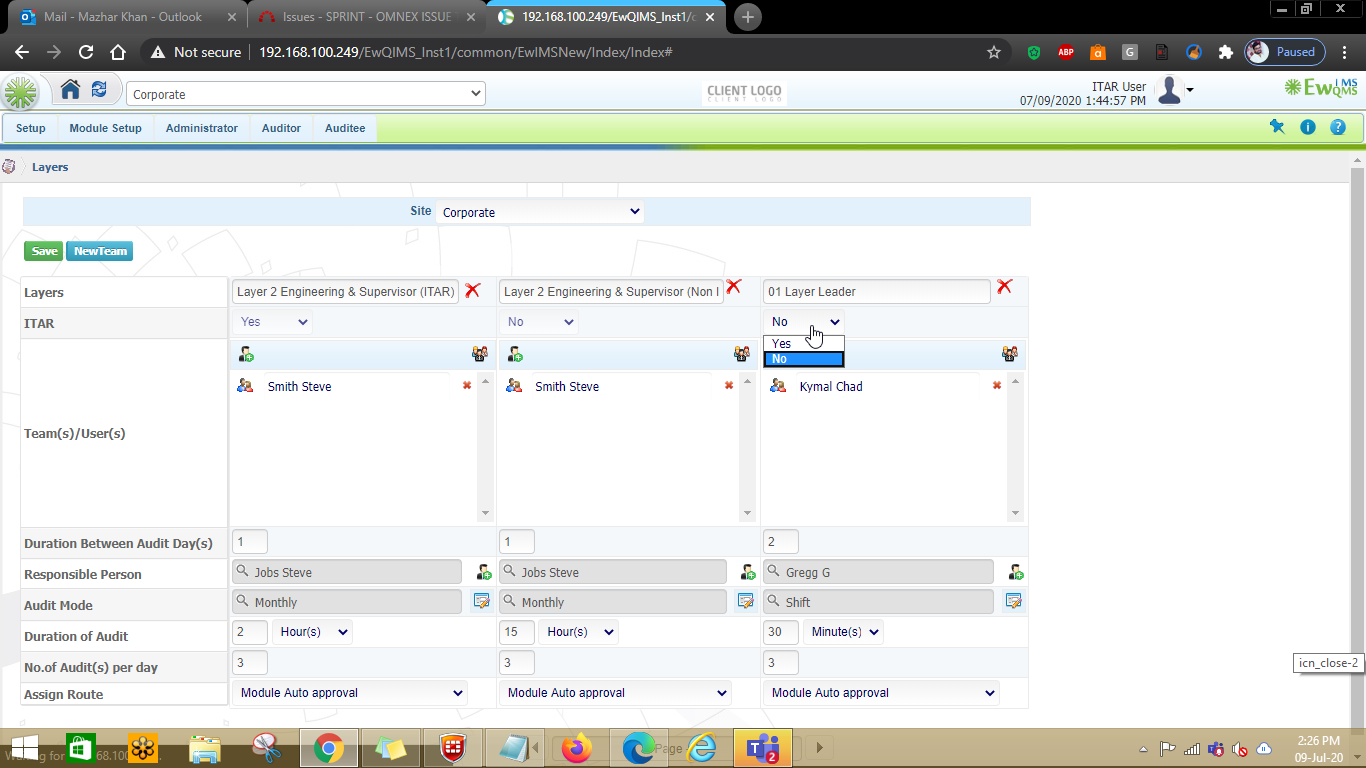Edit the first layer's name field

coord(345,291)
